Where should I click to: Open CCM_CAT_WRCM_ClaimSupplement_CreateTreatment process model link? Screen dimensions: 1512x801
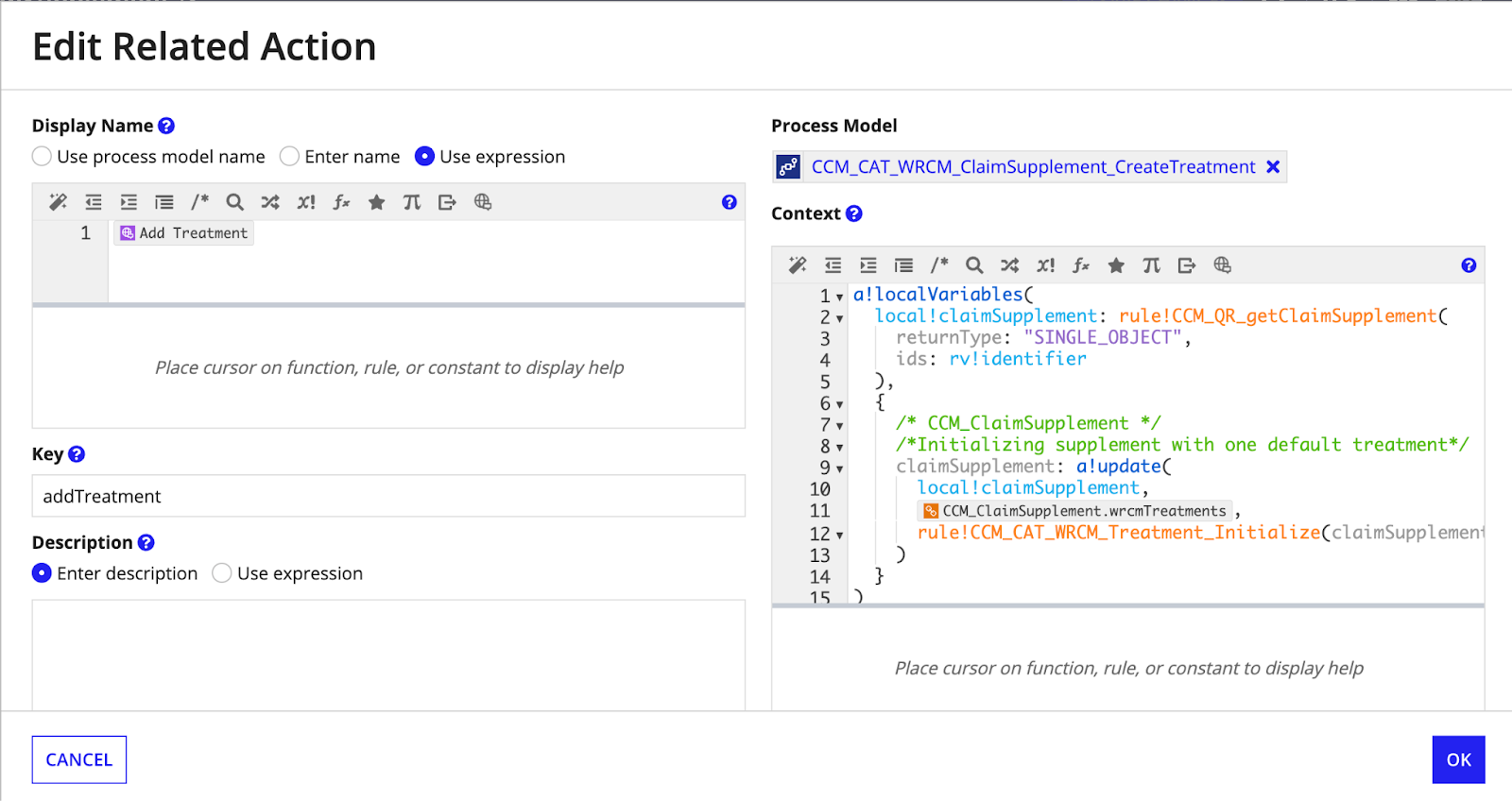pos(1033,167)
